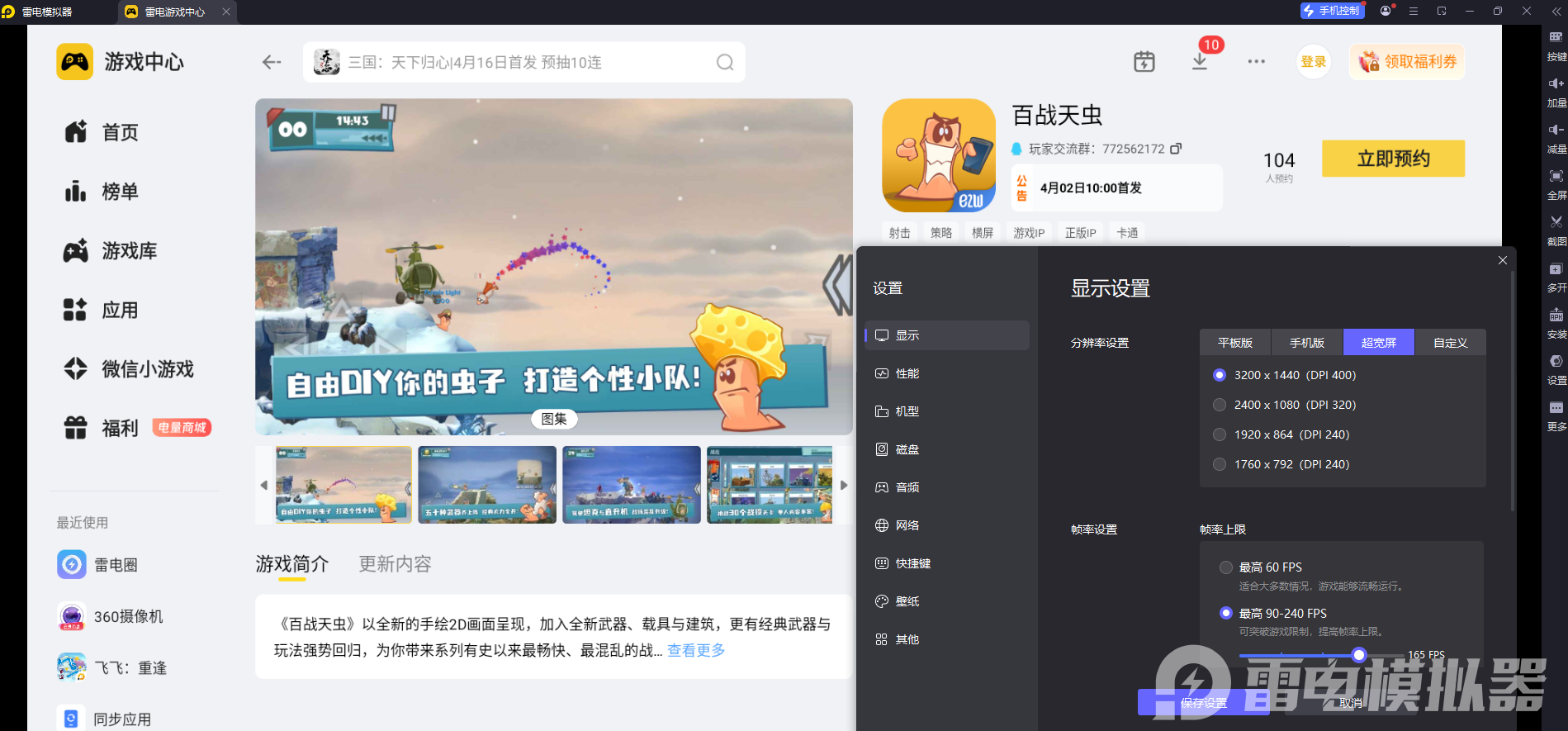Open the 首页 home page in sidebar
Viewport: 1568px width, 731px height.
click(102, 132)
